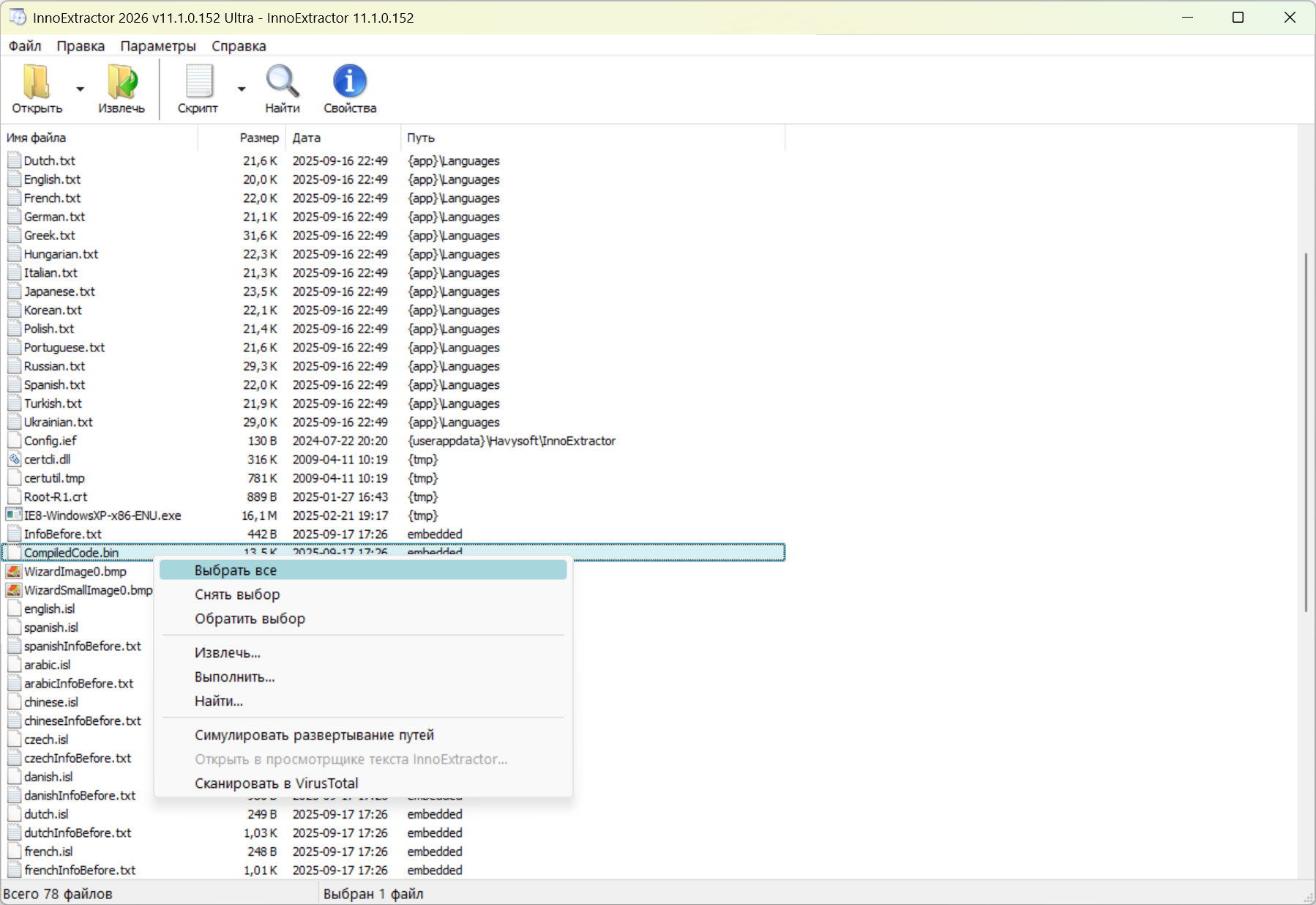Click the WizardSmallImage0.bmp image icon
The width and height of the screenshot is (1316, 905).
[14, 589]
